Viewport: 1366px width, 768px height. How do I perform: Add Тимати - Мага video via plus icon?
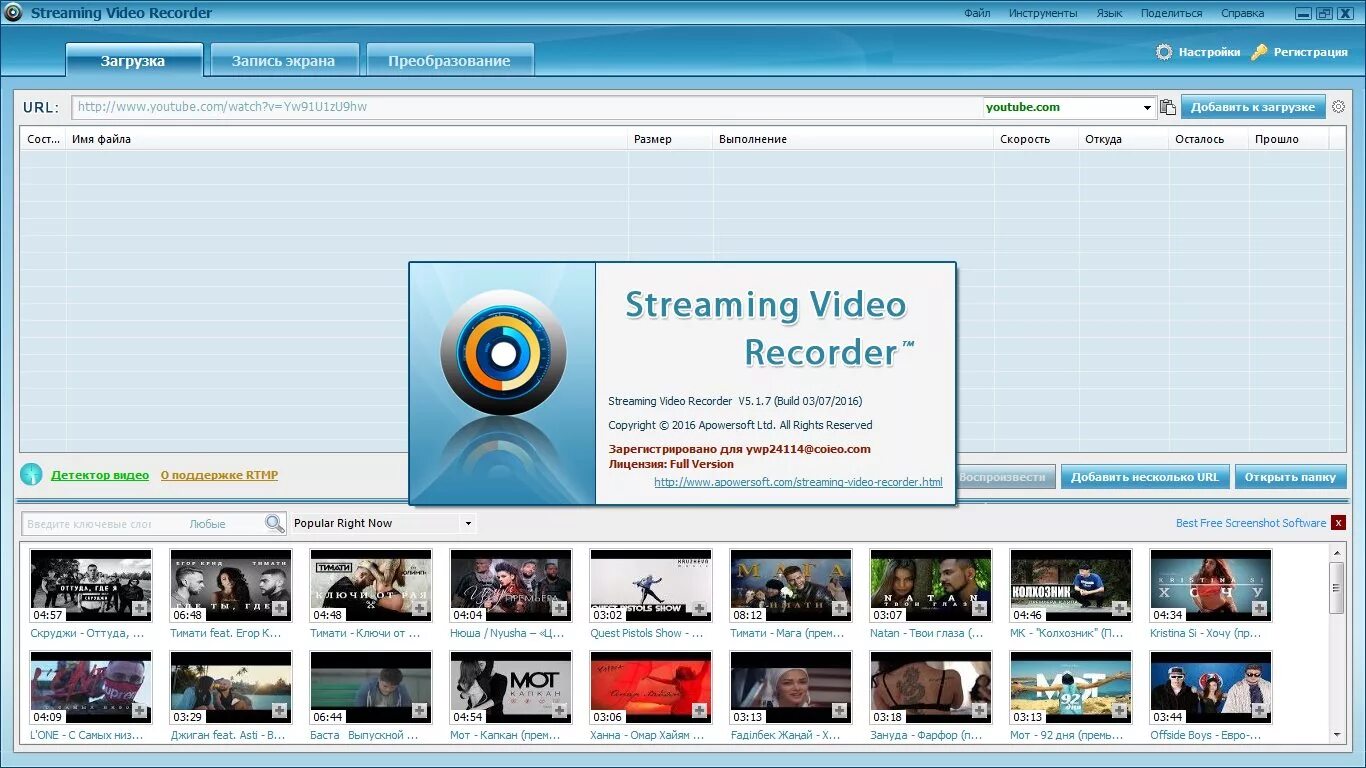pos(840,608)
